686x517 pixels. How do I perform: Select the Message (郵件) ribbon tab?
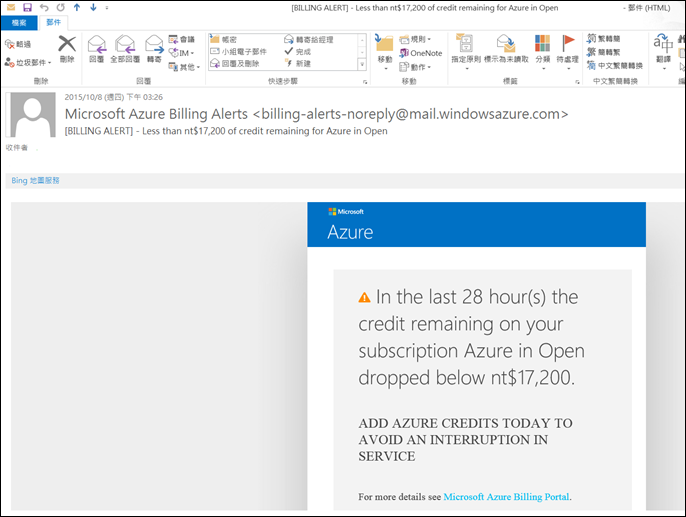click(54, 22)
